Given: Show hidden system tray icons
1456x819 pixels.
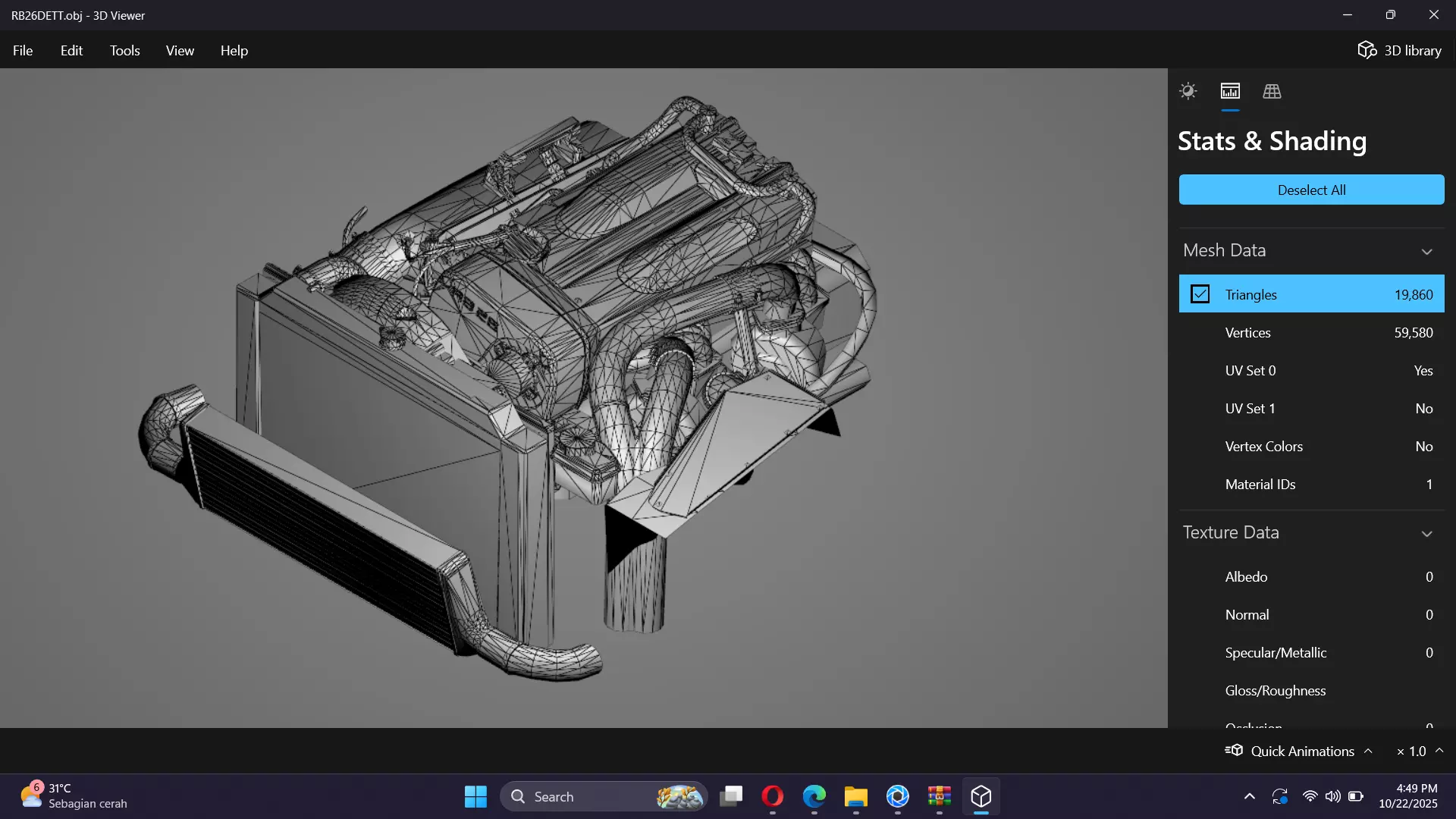Looking at the screenshot, I should point(1249,796).
